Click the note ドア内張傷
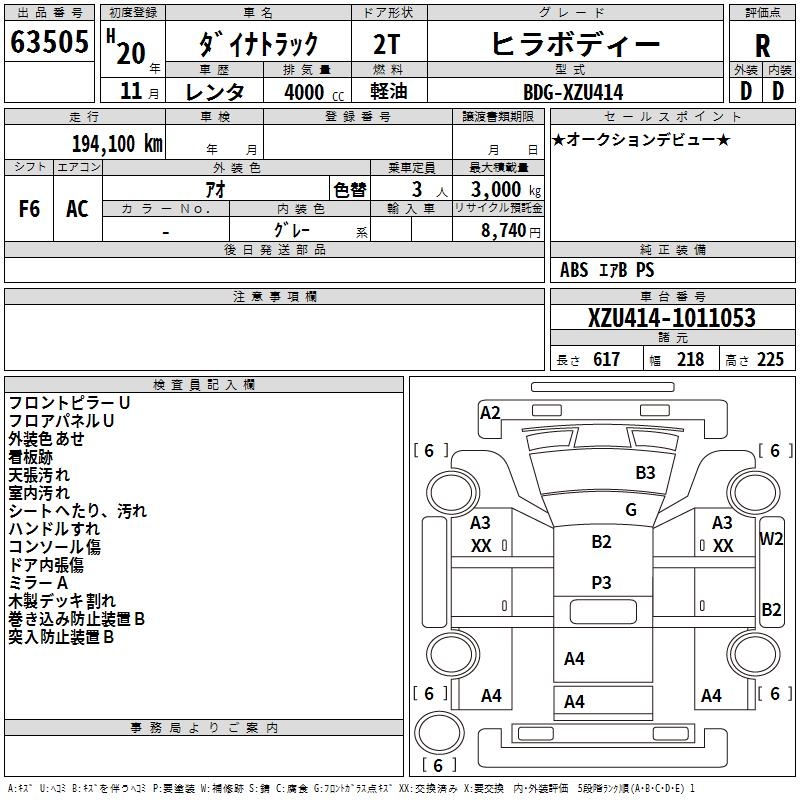The image size is (800, 800). coord(46,565)
